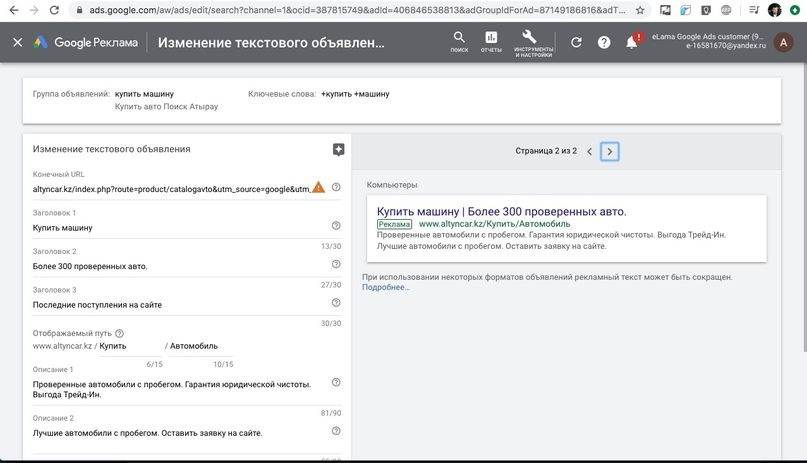The height and width of the screenshot is (463, 807).
Task: Open the account avatar menu
Action: point(783,42)
